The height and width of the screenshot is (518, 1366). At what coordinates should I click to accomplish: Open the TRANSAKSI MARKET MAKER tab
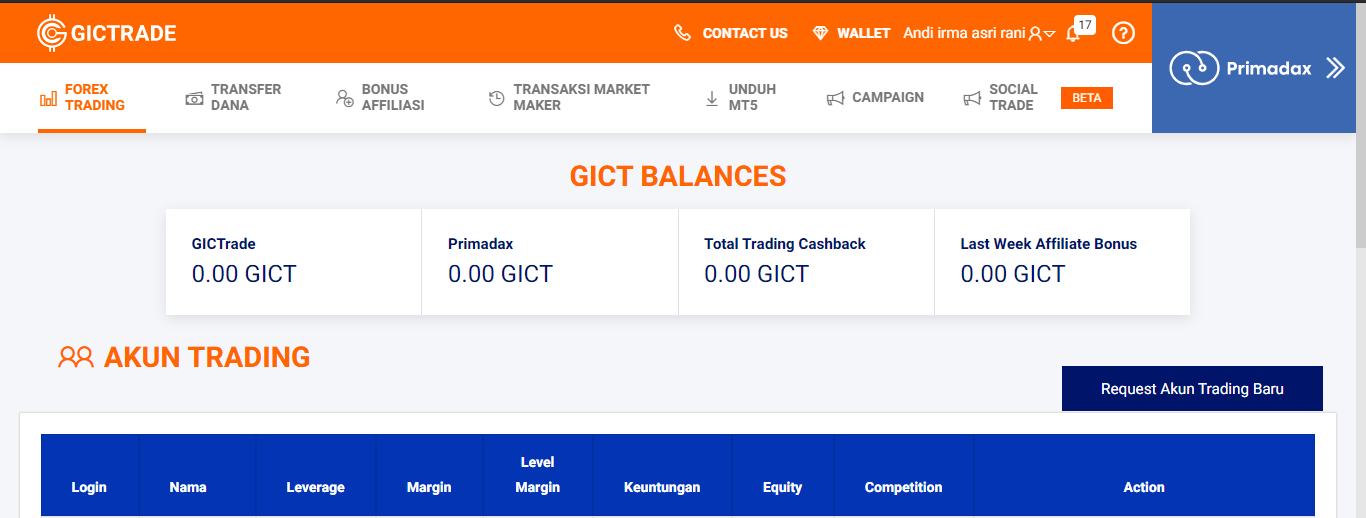[x=569, y=97]
